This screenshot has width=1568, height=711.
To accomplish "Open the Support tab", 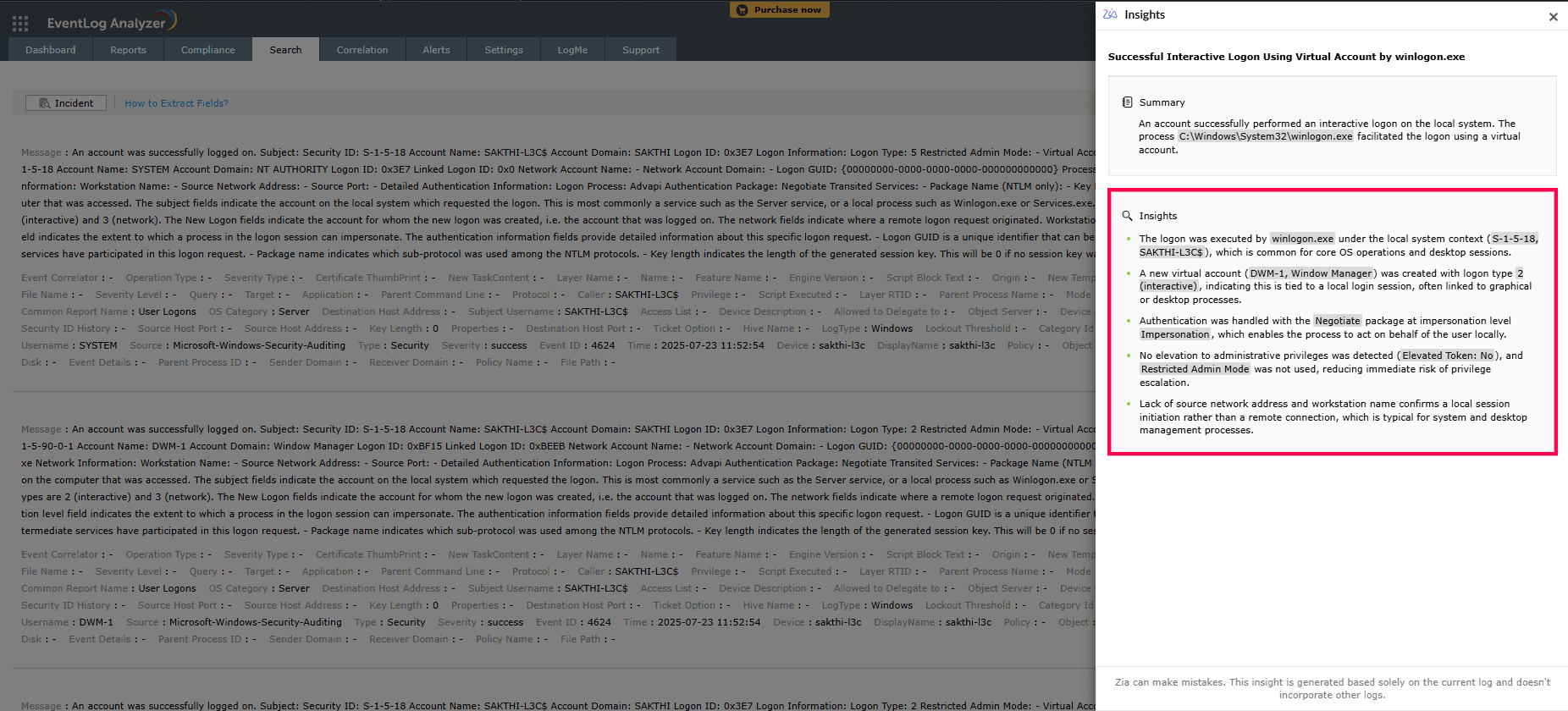I will (641, 50).
